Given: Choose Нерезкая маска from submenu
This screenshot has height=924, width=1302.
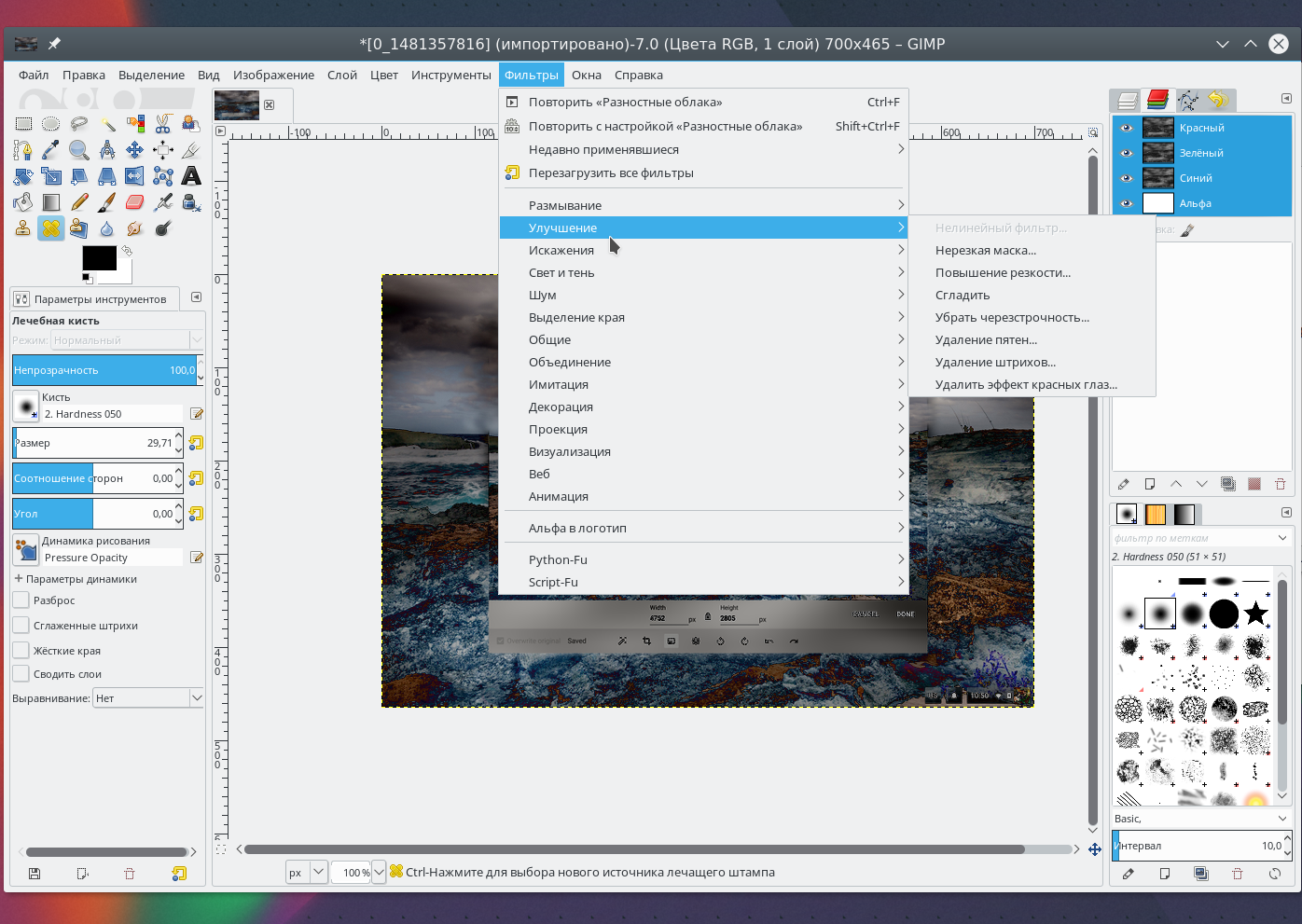Looking at the screenshot, I should pos(986,250).
